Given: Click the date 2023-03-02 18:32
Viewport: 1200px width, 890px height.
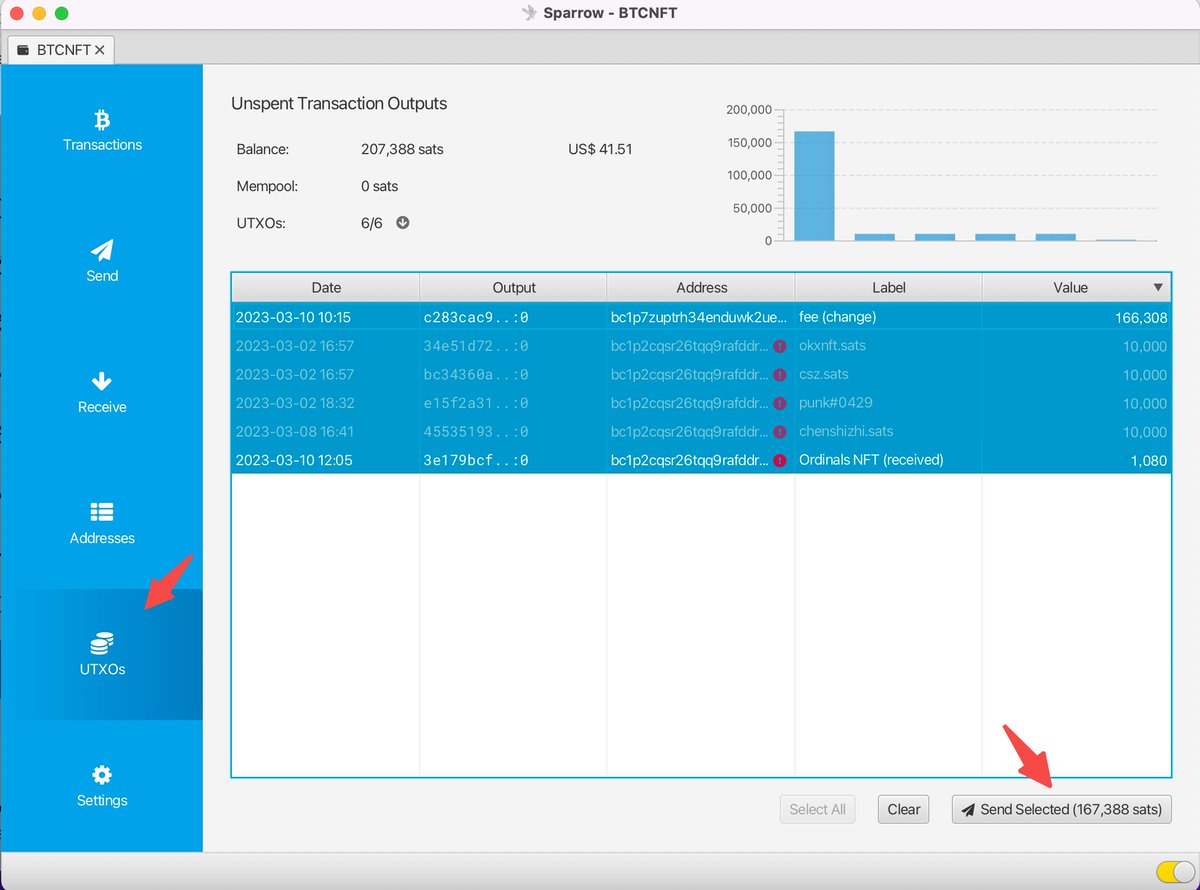Looking at the screenshot, I should [294, 404].
